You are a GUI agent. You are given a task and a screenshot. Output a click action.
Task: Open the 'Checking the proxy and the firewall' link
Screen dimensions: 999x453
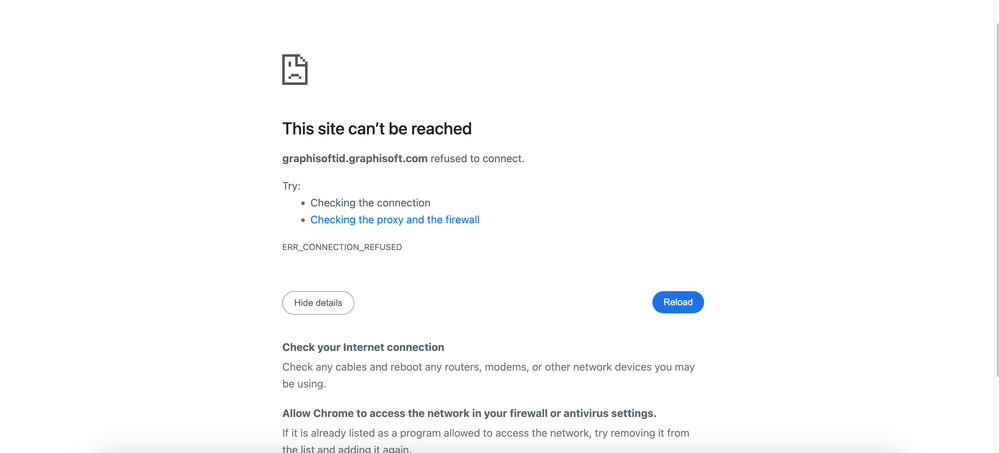(394, 220)
